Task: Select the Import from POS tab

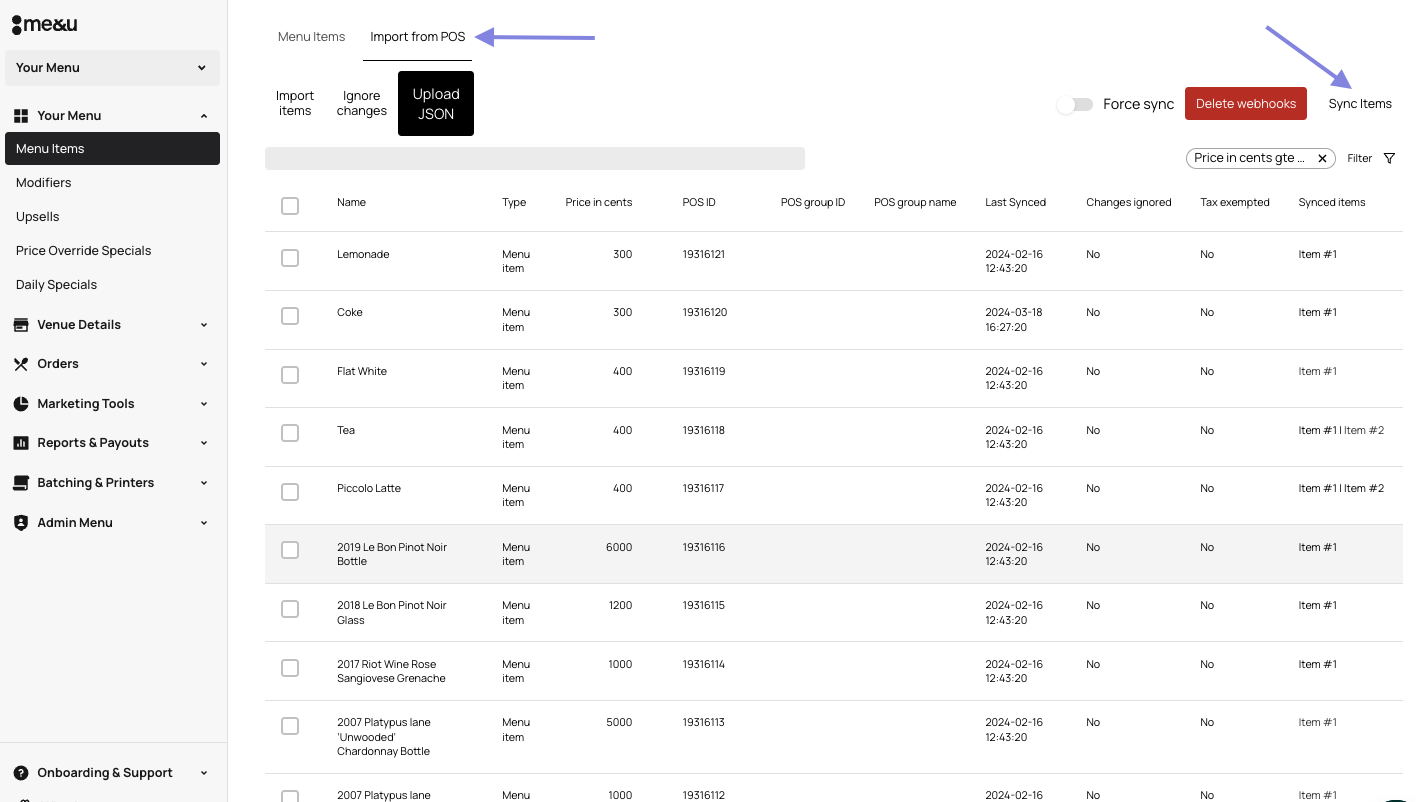Action: point(418,37)
